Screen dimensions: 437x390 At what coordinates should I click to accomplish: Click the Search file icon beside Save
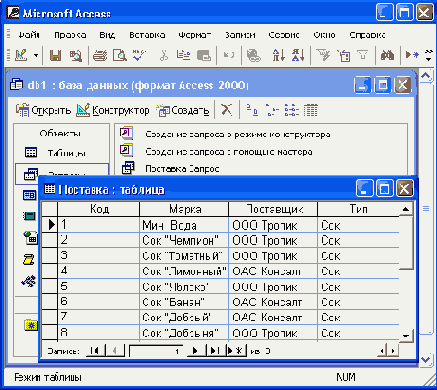coord(76,55)
